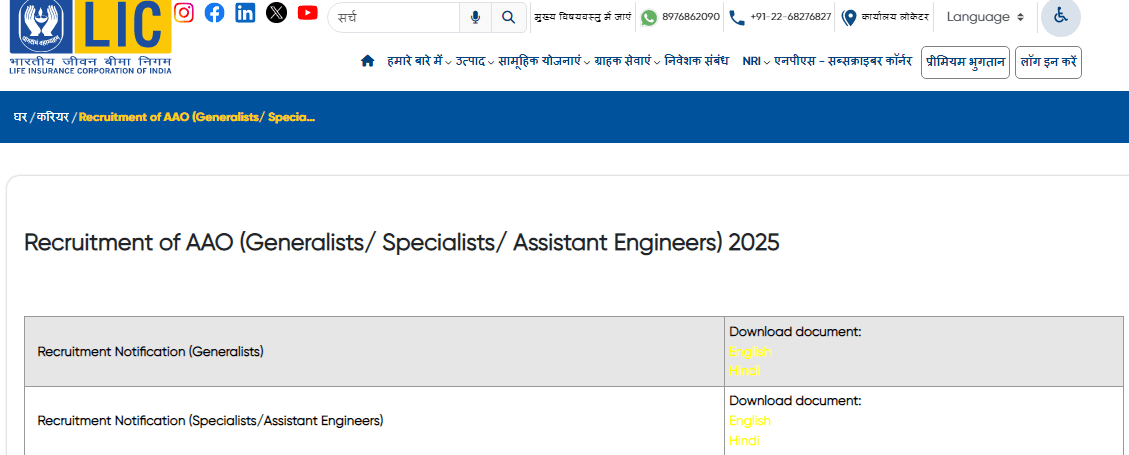Expand the ग्राहक सेवाएं menu
The height and width of the screenshot is (455, 1129).
[x=627, y=61]
